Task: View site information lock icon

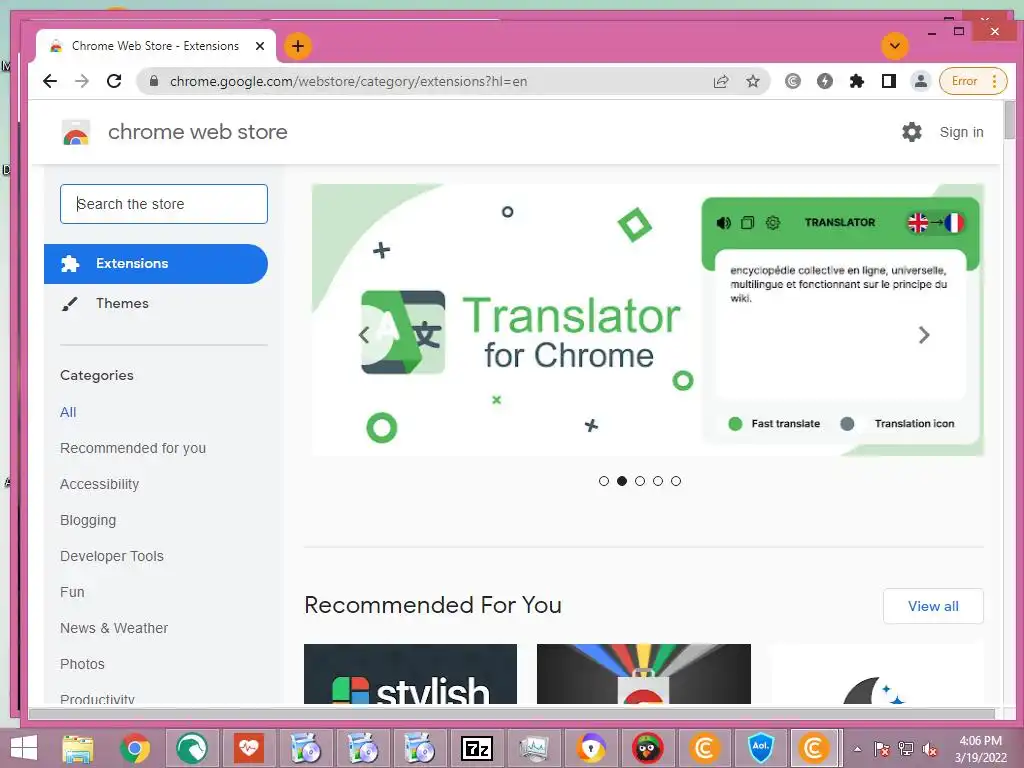Action: 154,81
